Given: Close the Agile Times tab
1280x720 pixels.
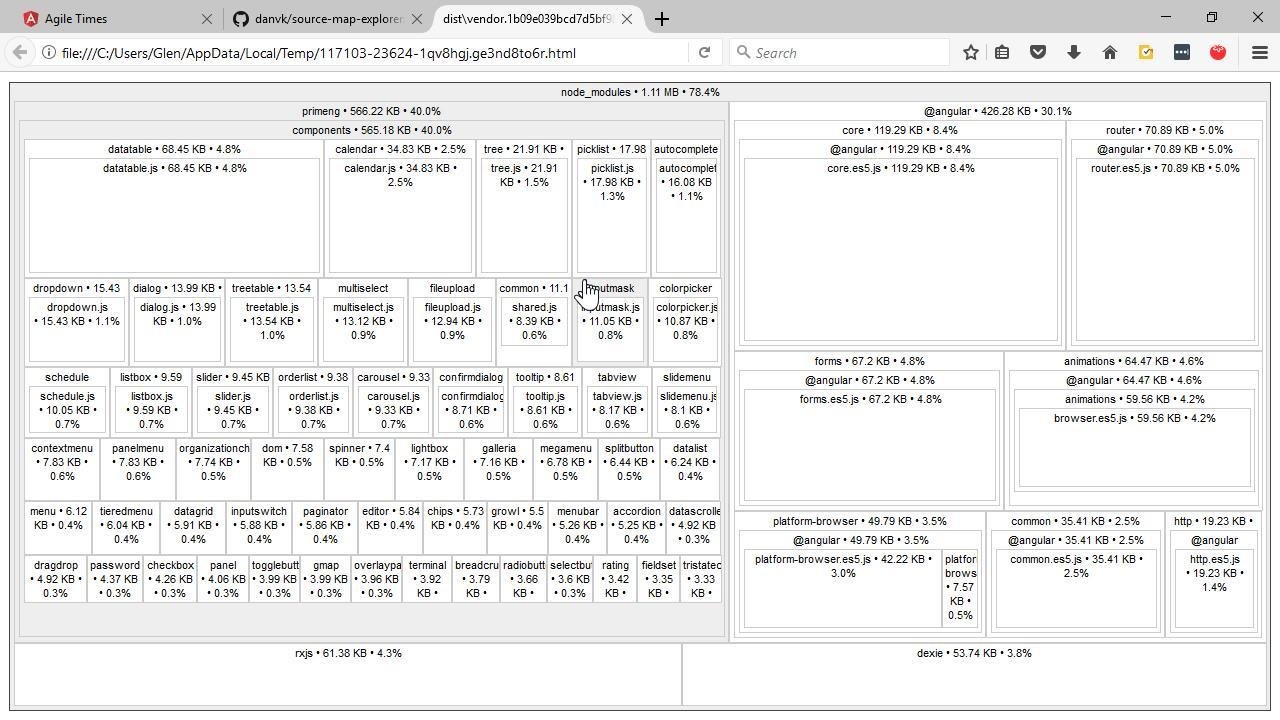Looking at the screenshot, I should click(207, 18).
